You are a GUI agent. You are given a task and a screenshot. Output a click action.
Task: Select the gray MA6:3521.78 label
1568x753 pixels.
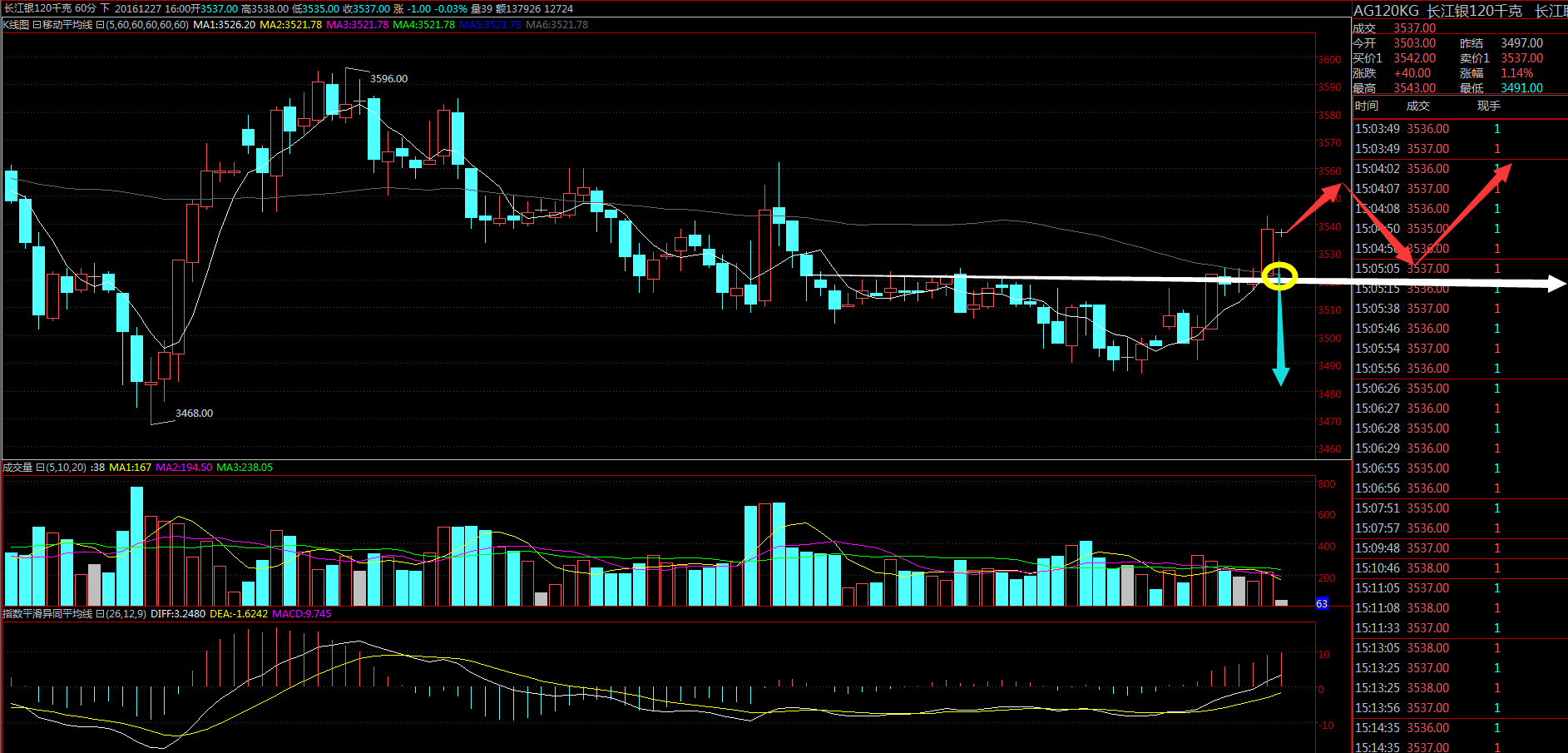(x=556, y=25)
